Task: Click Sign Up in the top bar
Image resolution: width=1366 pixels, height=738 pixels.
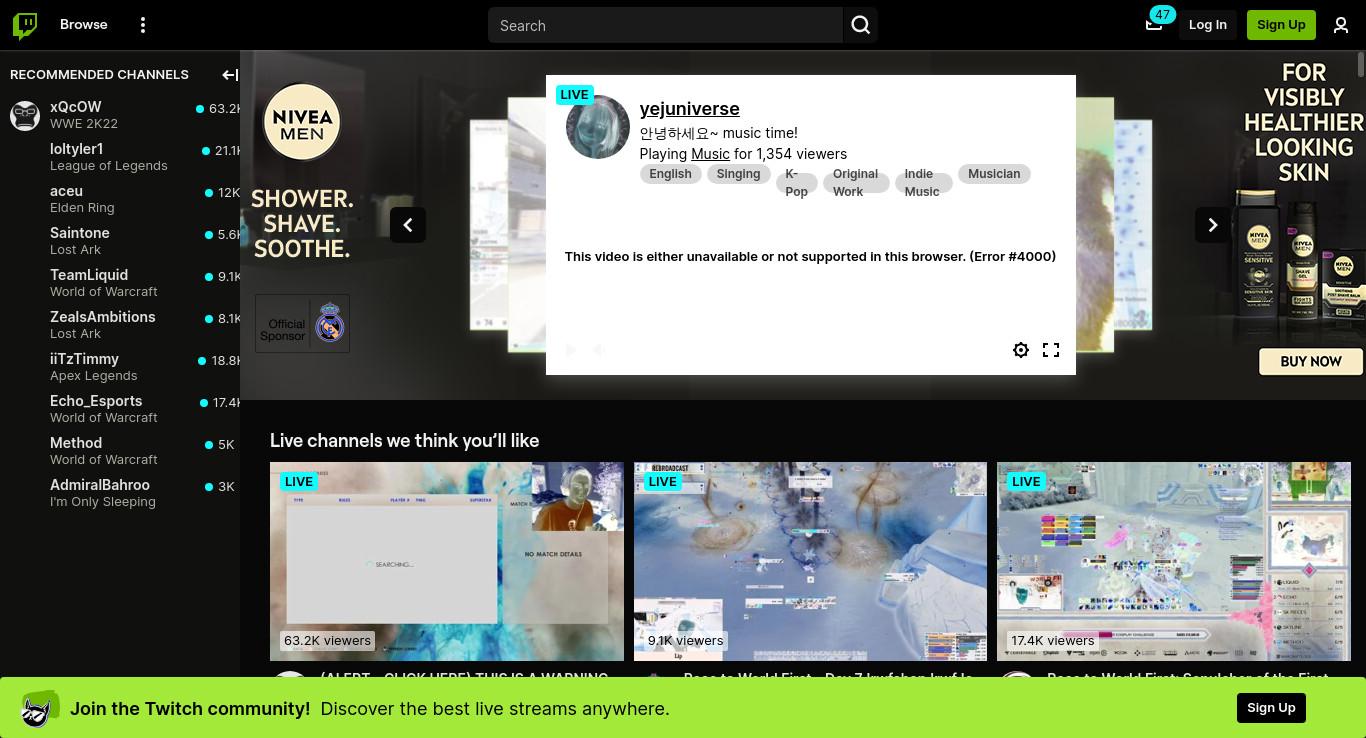Action: [1281, 25]
